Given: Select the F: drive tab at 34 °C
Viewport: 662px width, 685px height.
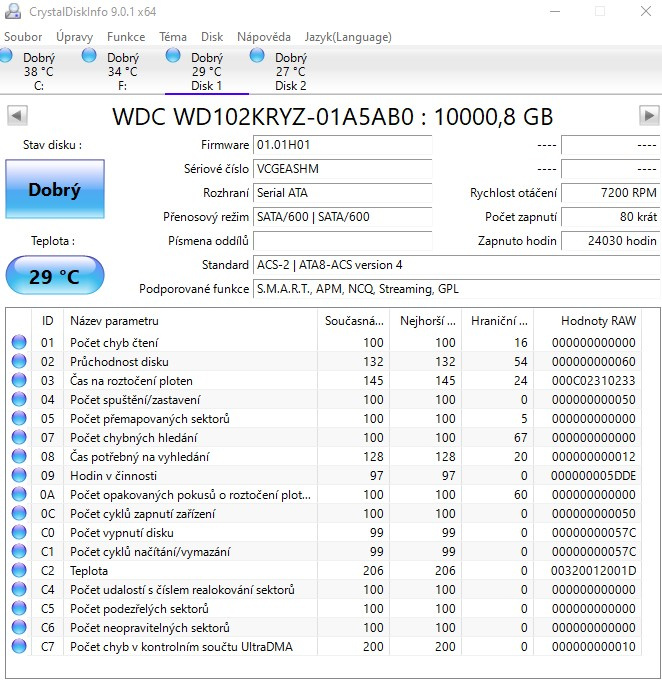Looking at the screenshot, I should coord(122,71).
